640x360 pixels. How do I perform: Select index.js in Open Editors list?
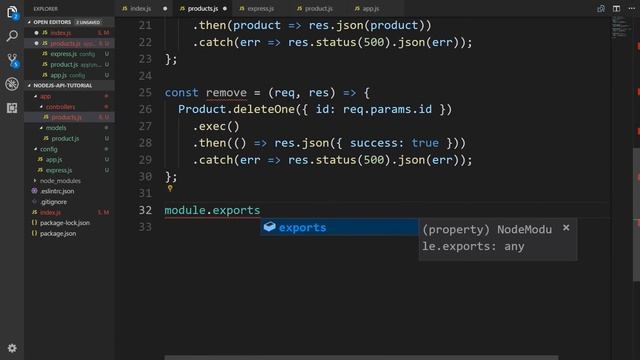click(69, 33)
